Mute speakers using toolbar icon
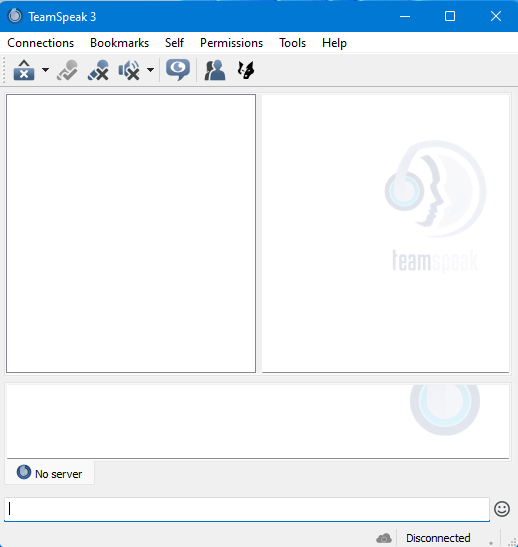The height and width of the screenshot is (547, 518). tap(129, 70)
